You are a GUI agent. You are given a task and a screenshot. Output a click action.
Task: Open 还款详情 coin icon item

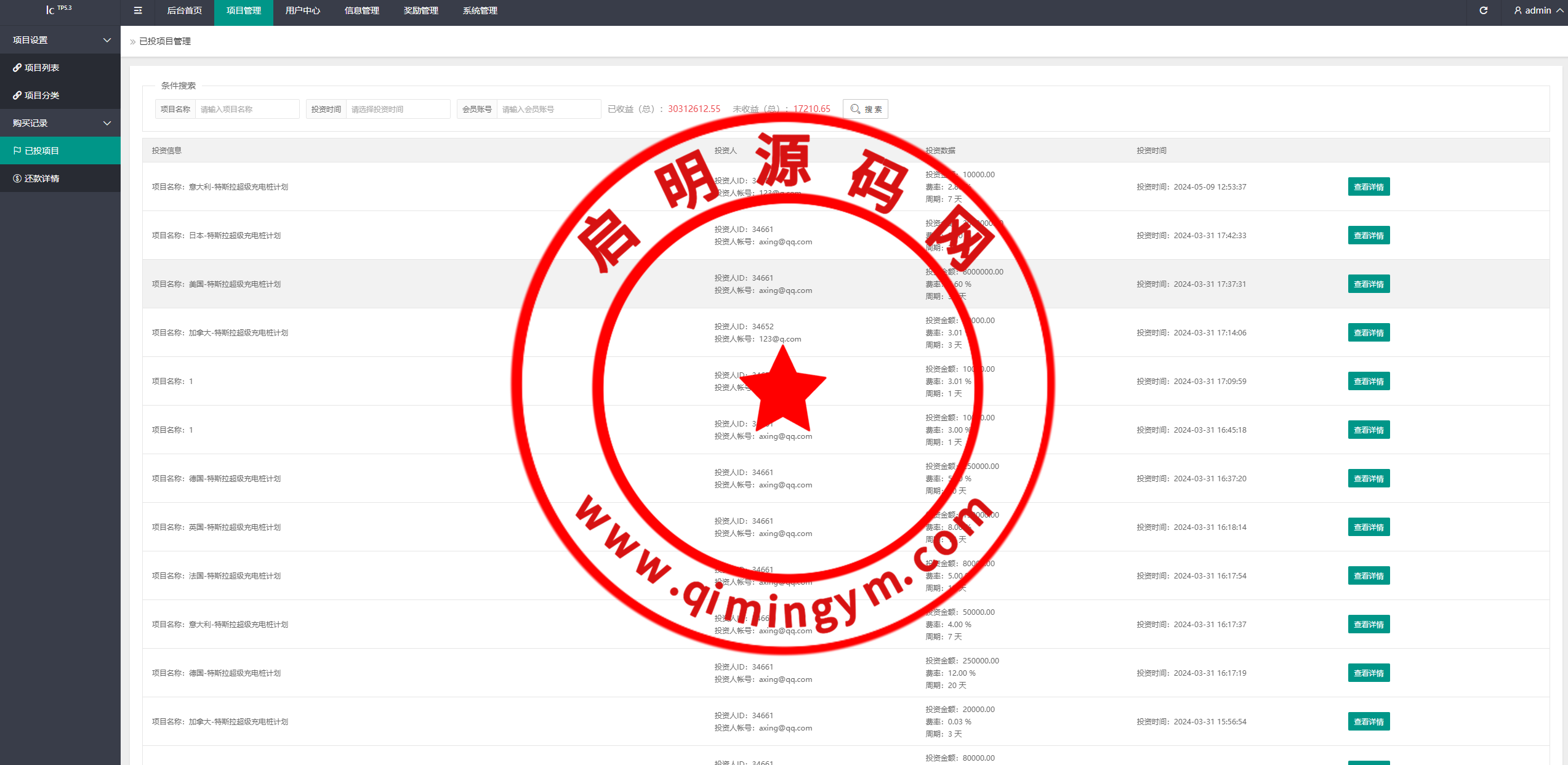(17, 178)
